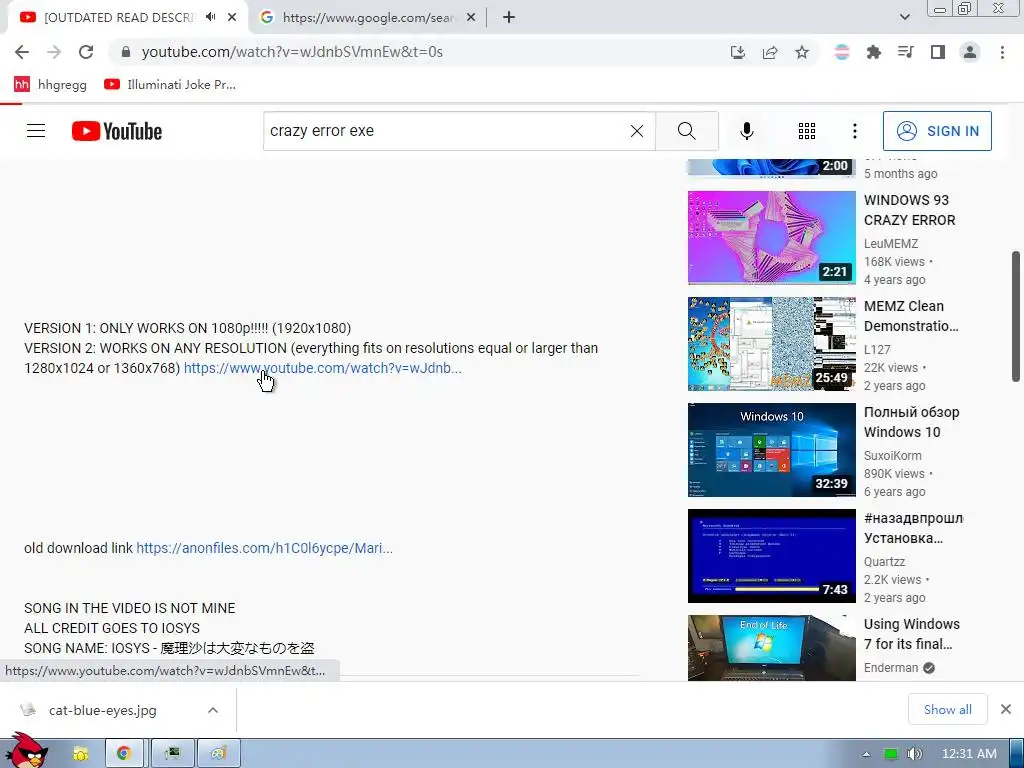
Task: Click Show all downloads
Action: 947,709
